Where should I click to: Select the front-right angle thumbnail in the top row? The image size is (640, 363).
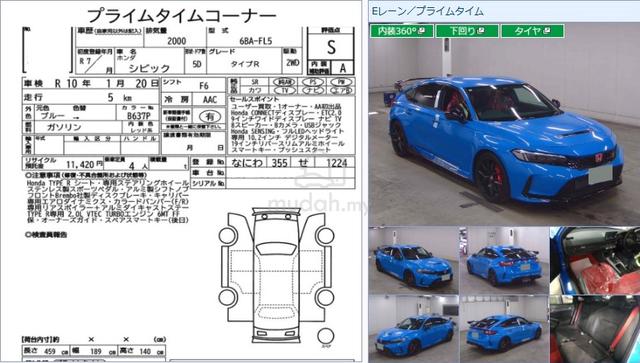[x=413, y=260]
